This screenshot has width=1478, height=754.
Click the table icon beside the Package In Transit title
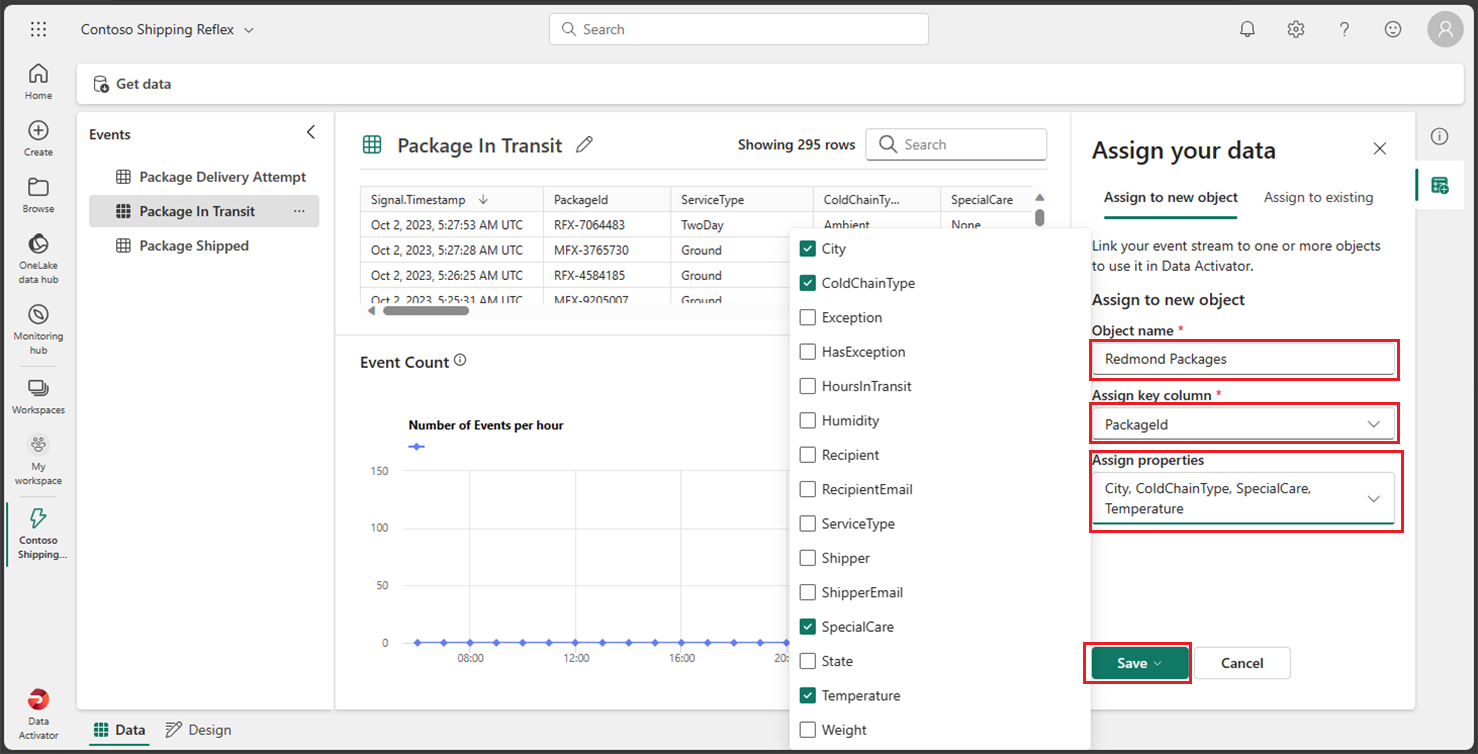[x=372, y=145]
